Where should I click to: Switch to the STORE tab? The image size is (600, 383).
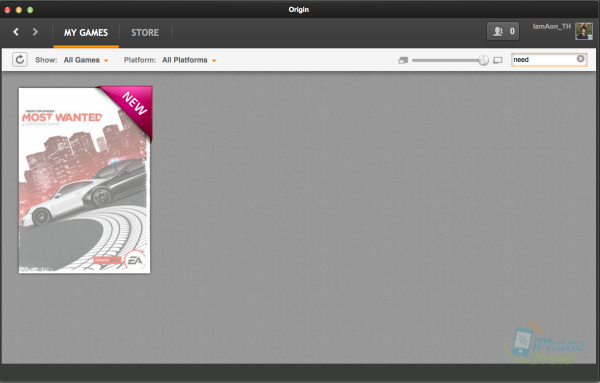click(x=145, y=33)
